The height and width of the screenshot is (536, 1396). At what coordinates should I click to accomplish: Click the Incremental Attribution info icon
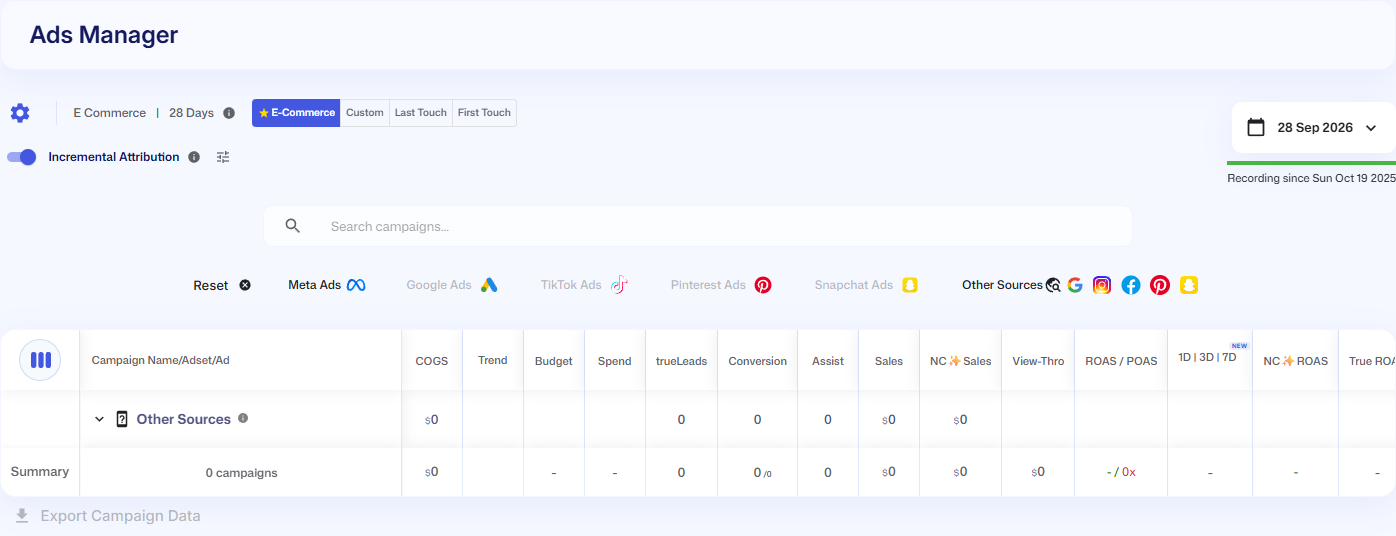tap(194, 157)
